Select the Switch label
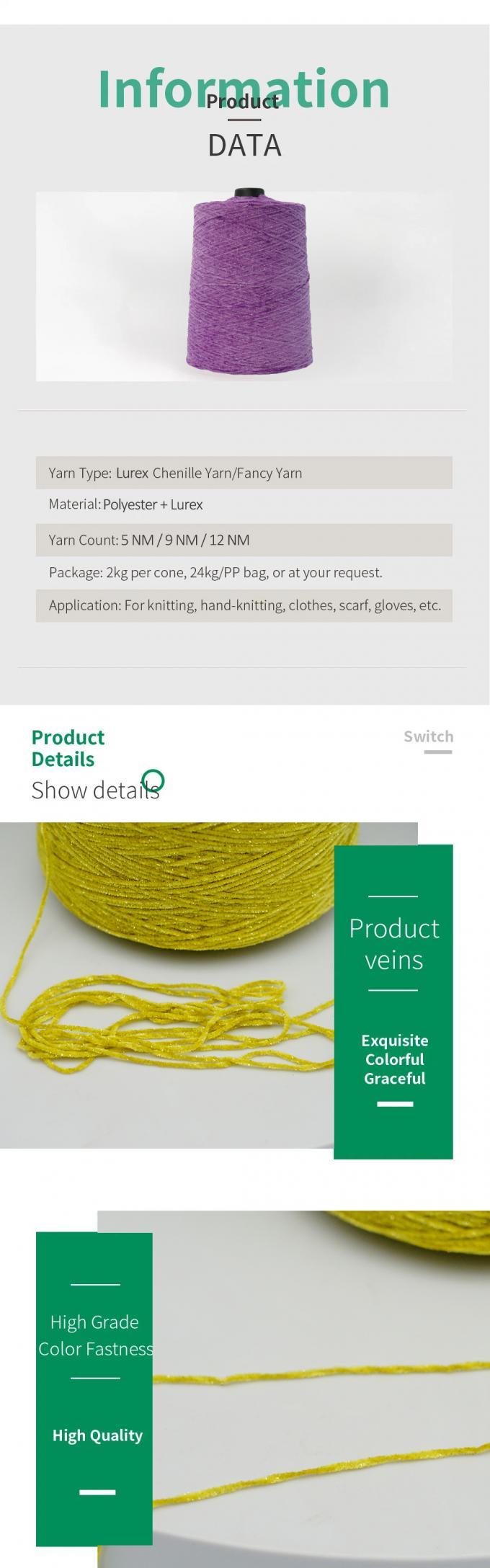Screen dimensions: 490x1568 pos(428,736)
